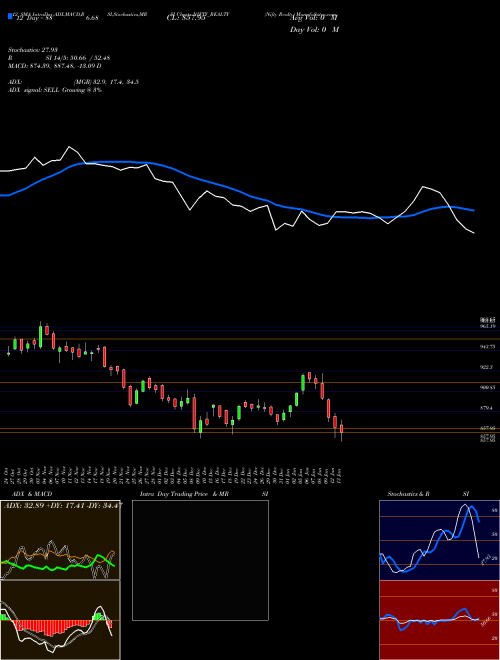Click the tall green candle near the chart's start
500x660 pixels.
click(40, 336)
